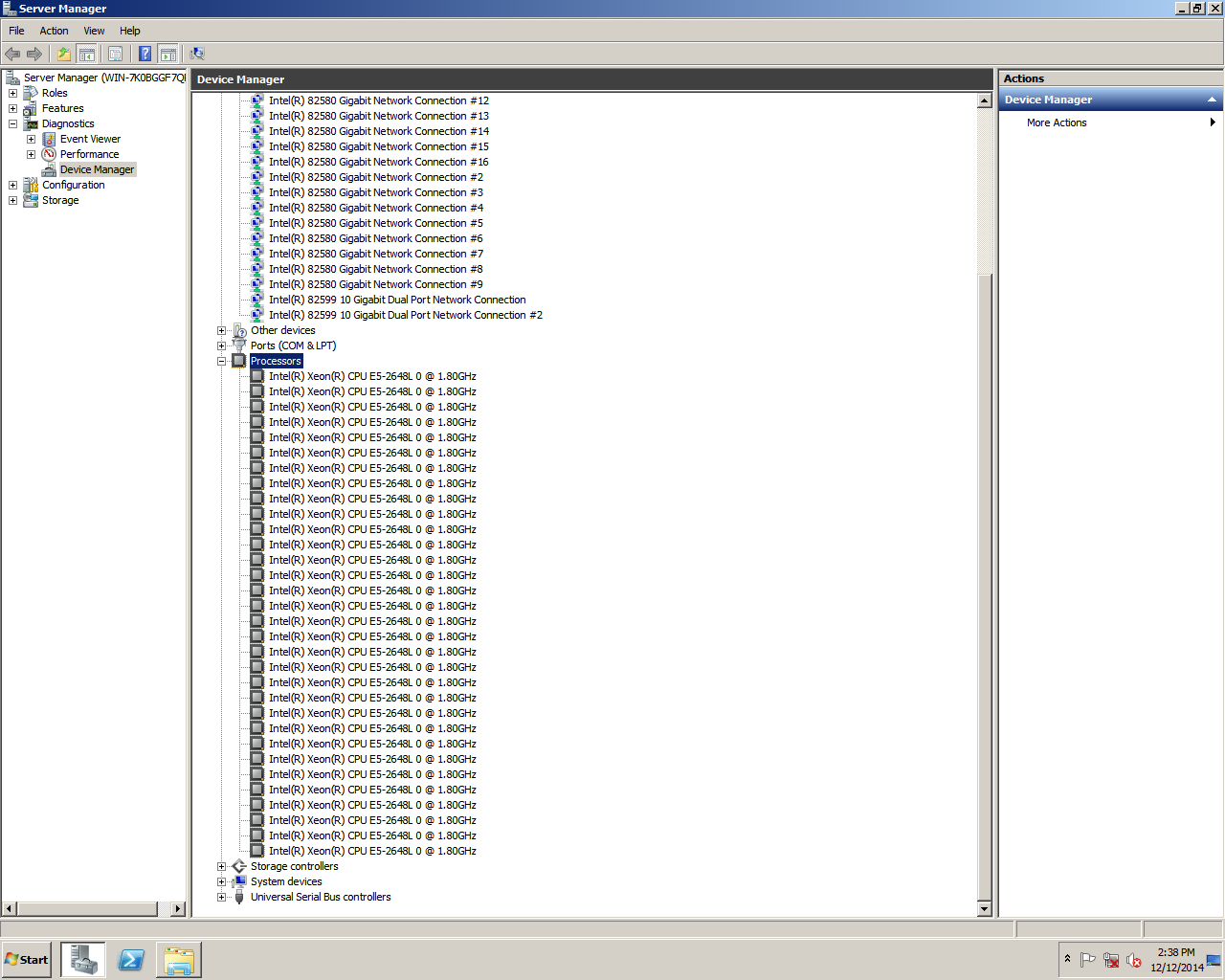Select Intel 82599 10 Gigabit Dual Port Network Connection
1225x980 pixels.
click(x=397, y=300)
